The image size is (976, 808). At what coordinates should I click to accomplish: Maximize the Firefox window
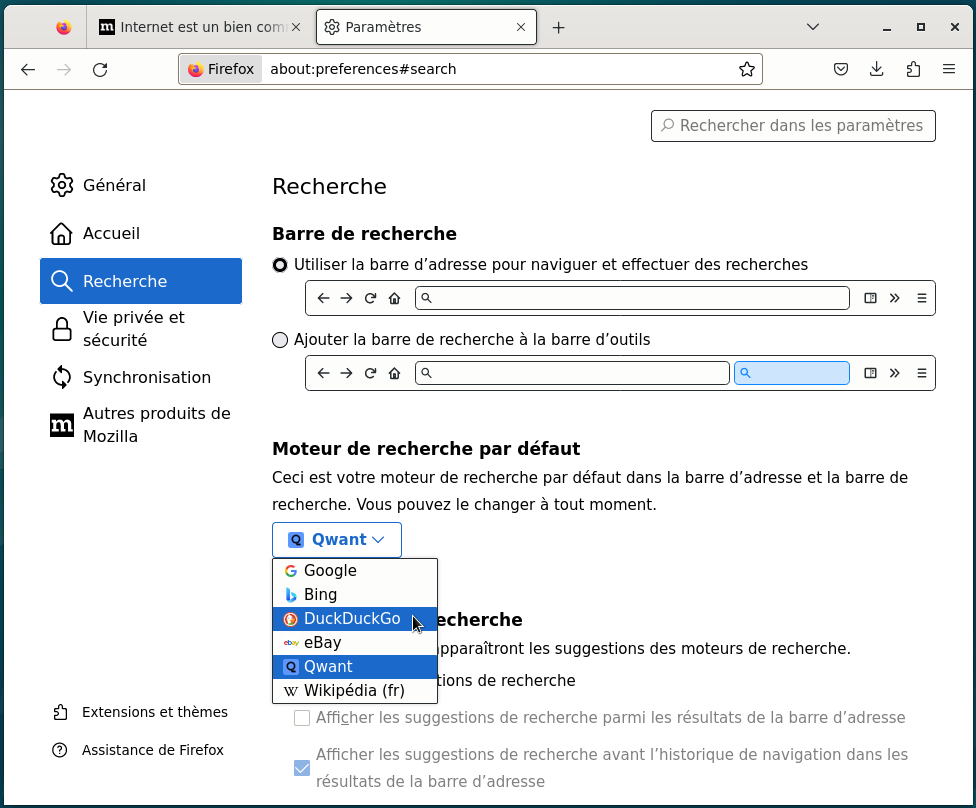(x=921, y=27)
